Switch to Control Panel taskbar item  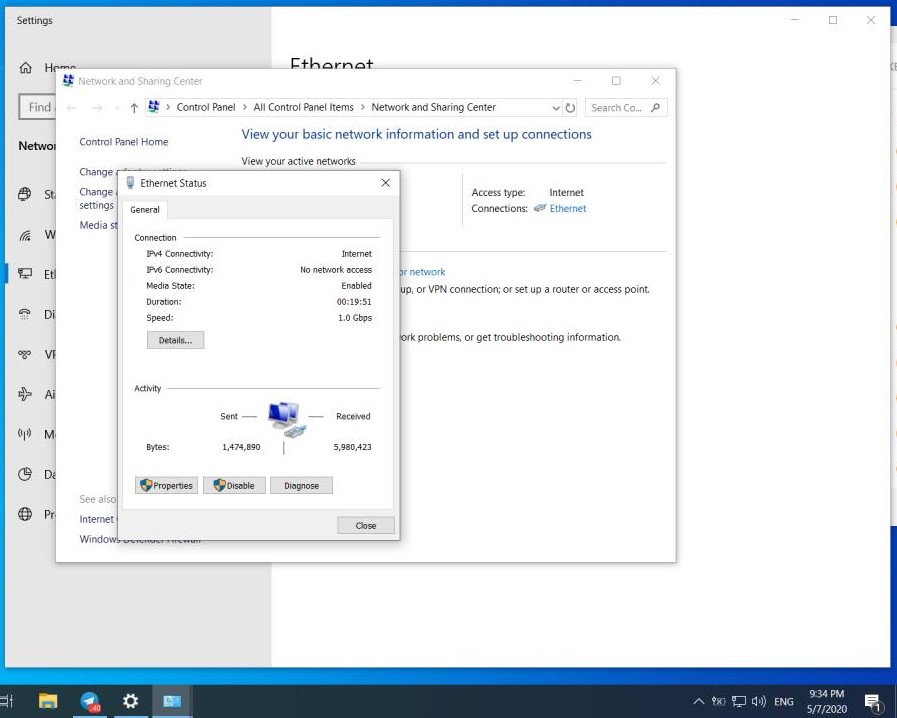pyautogui.click(x=172, y=701)
